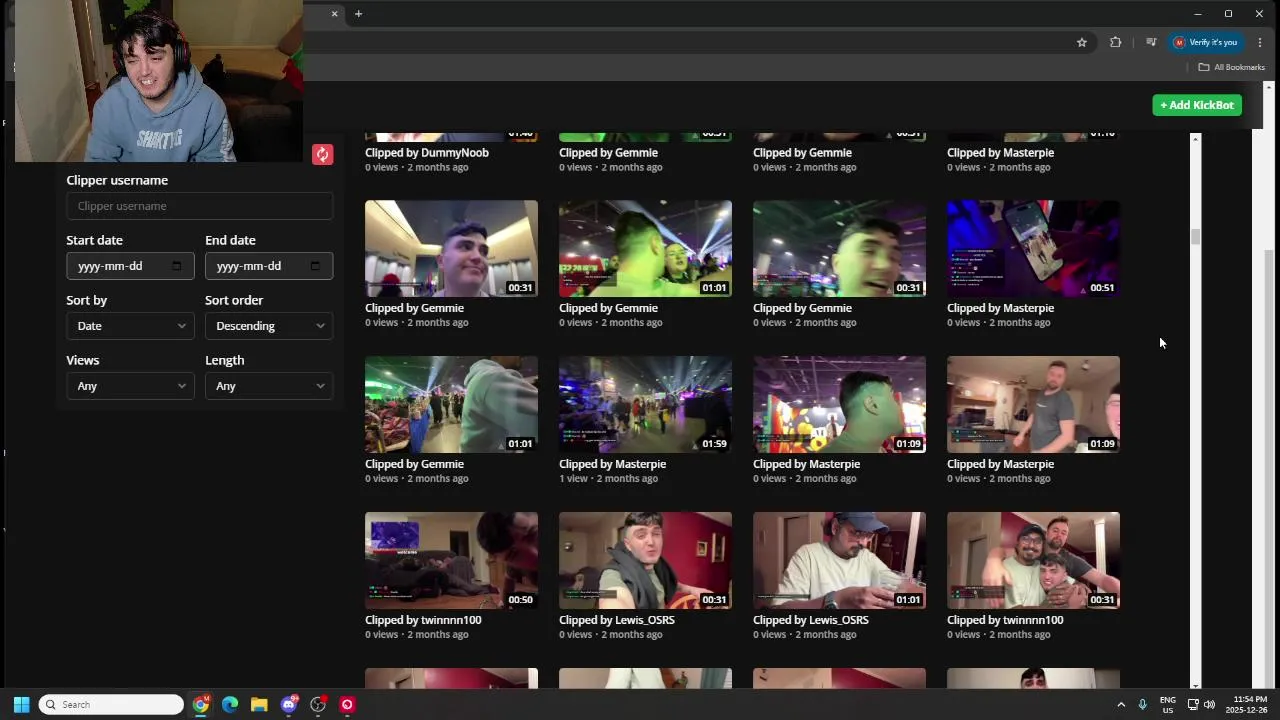Play the twinnnn100 clip lasting 00:50
The height and width of the screenshot is (720, 1280).
tap(451, 560)
